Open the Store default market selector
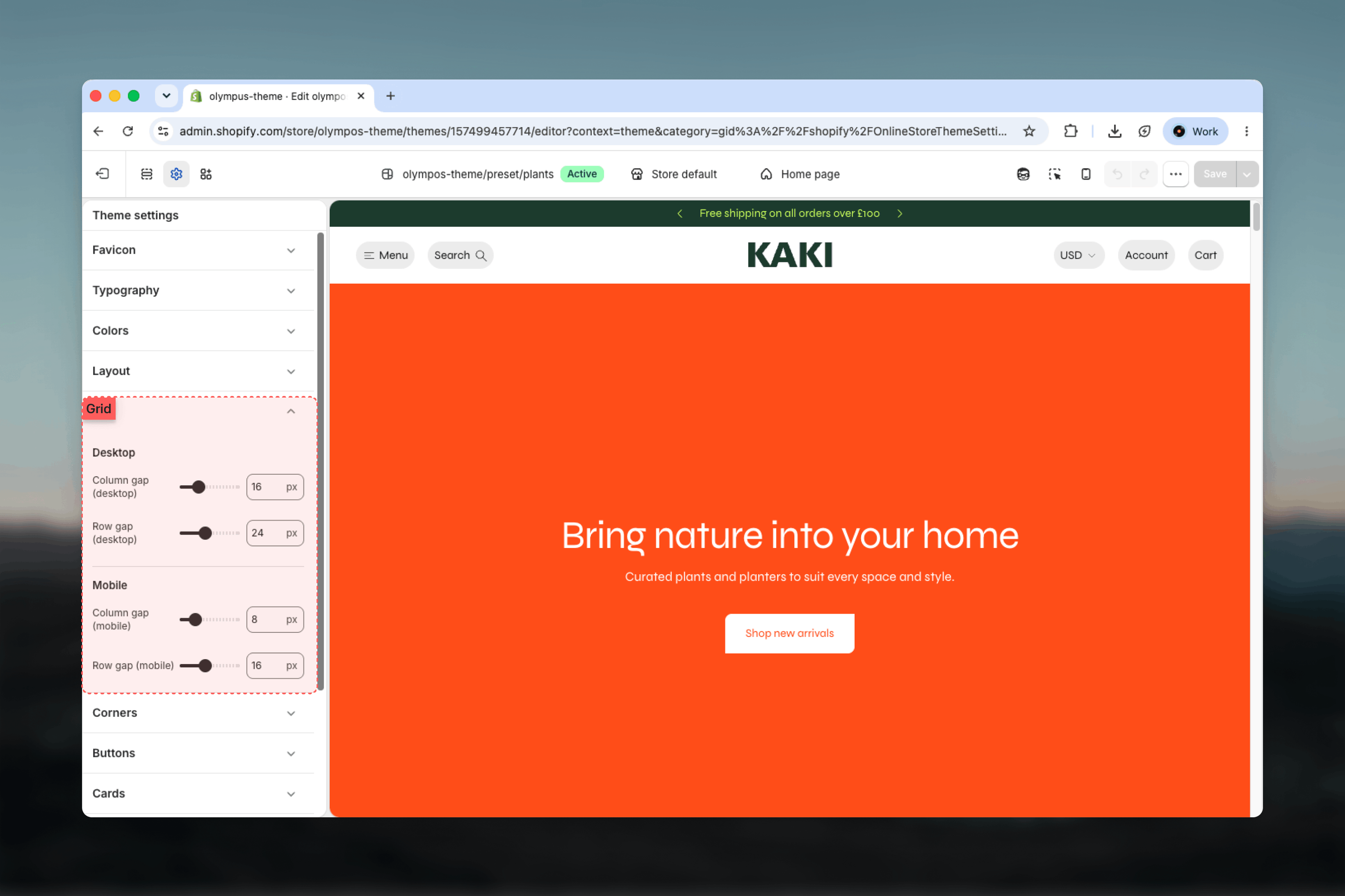 click(673, 174)
